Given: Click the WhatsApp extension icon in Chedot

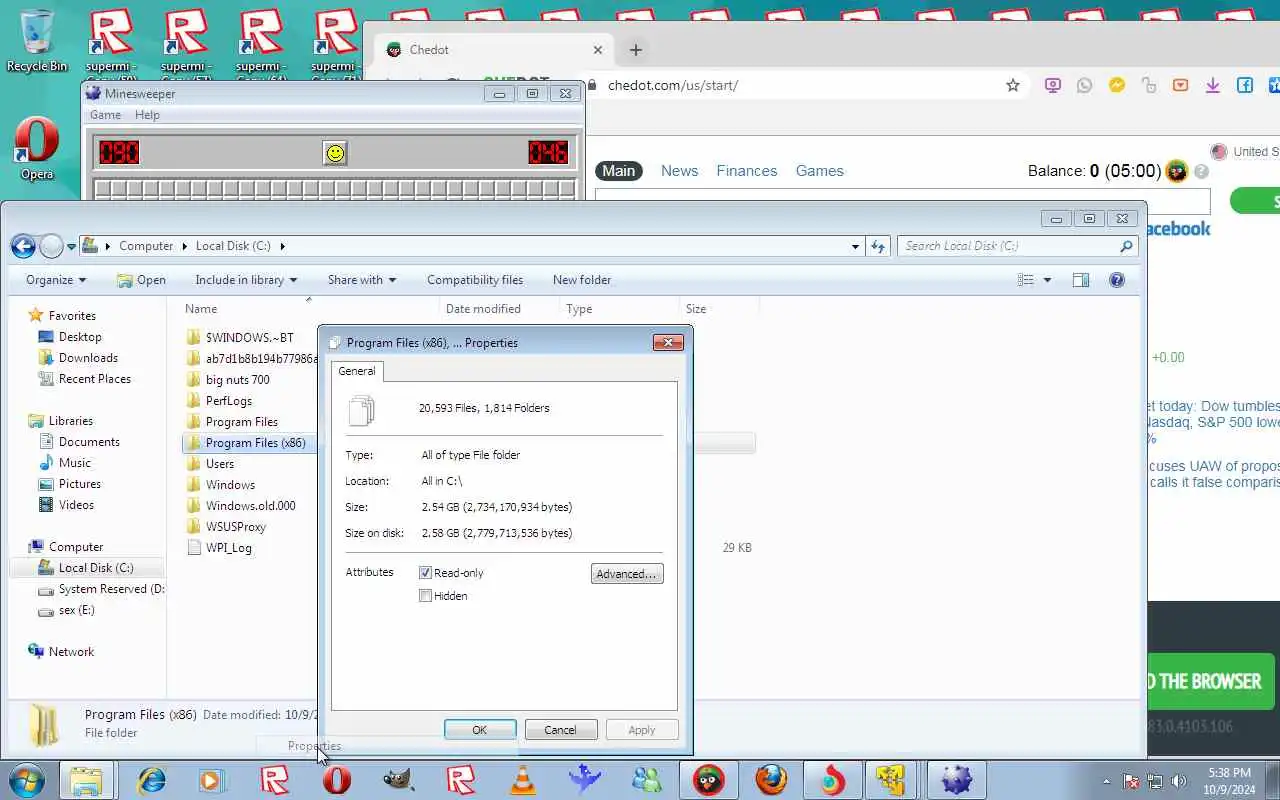Looking at the screenshot, I should coord(1085,86).
